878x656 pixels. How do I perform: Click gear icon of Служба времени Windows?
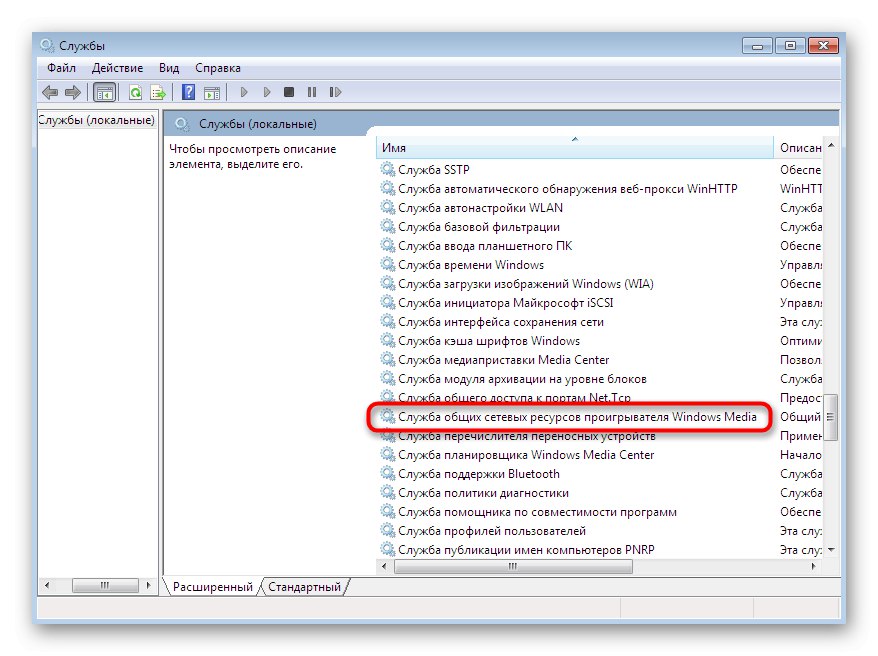387,264
